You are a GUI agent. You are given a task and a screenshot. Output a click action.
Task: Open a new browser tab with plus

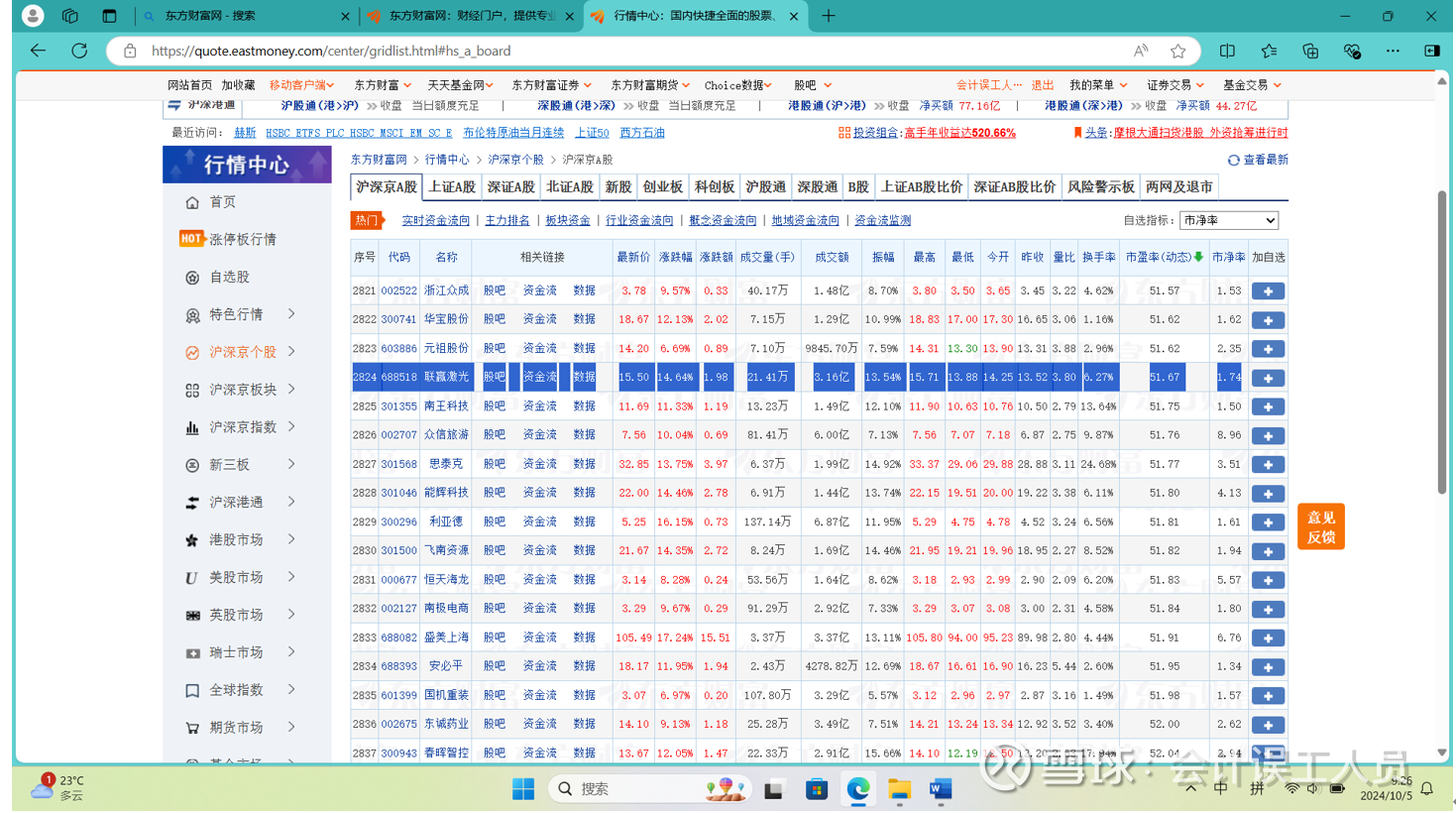(829, 16)
